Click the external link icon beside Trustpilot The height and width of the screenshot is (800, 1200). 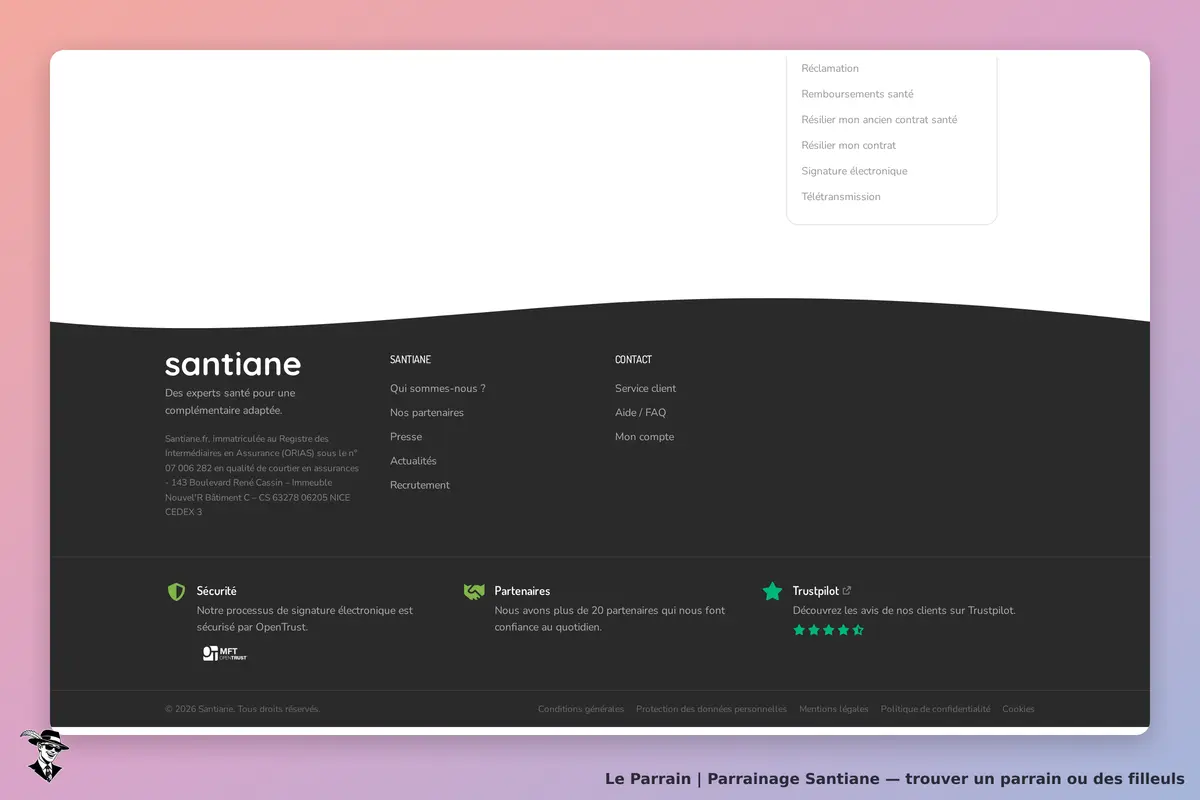(x=847, y=591)
